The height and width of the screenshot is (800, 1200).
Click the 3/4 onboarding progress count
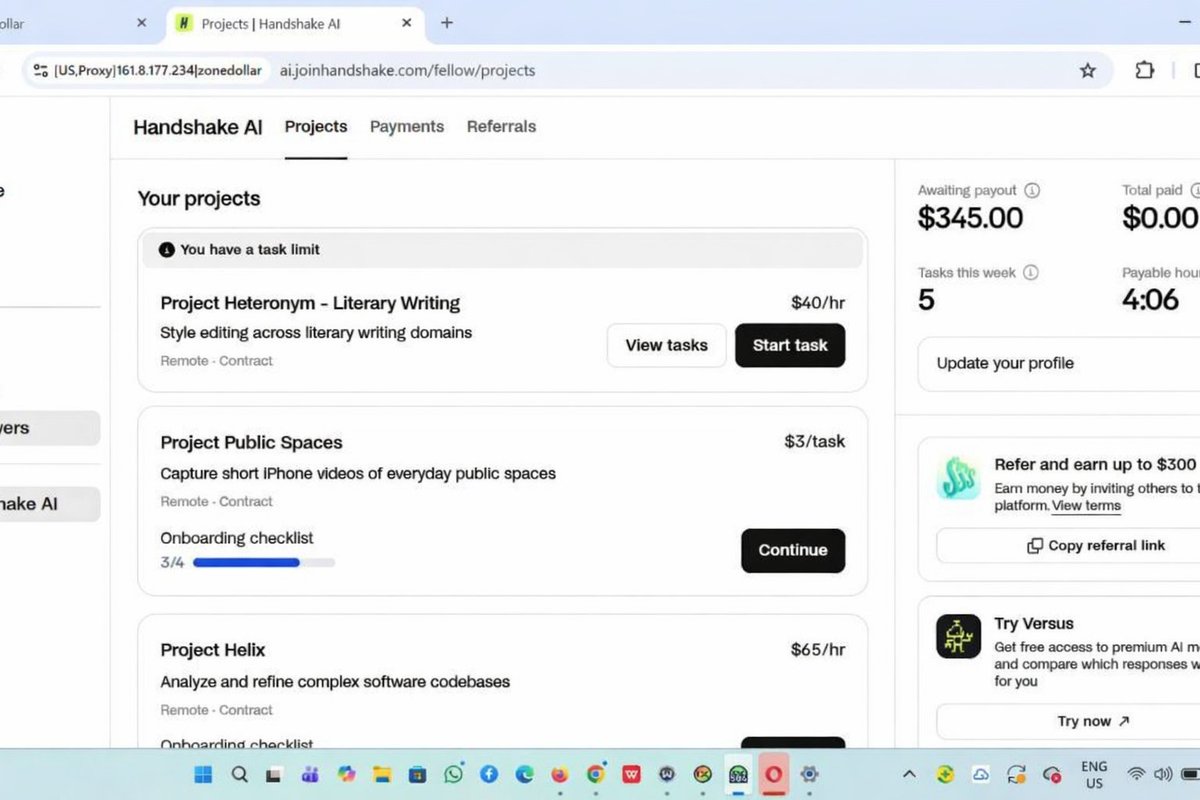[x=172, y=563]
